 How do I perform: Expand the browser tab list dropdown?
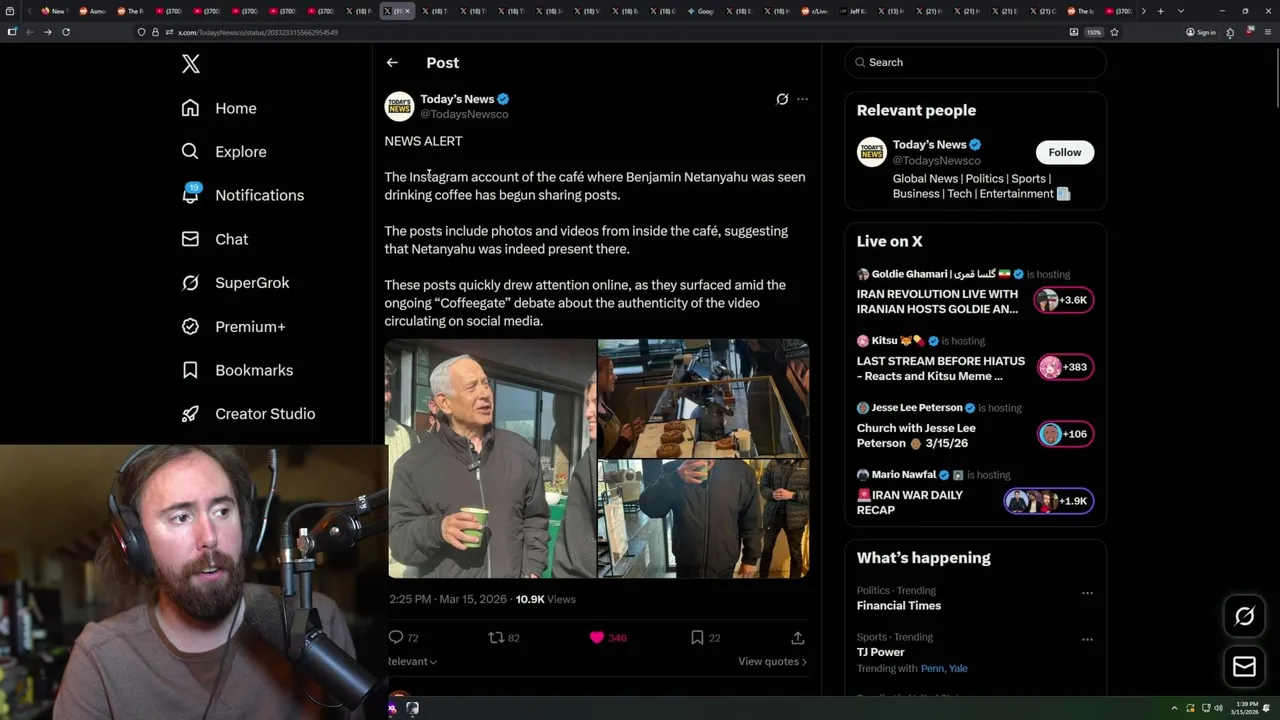[x=1181, y=11]
